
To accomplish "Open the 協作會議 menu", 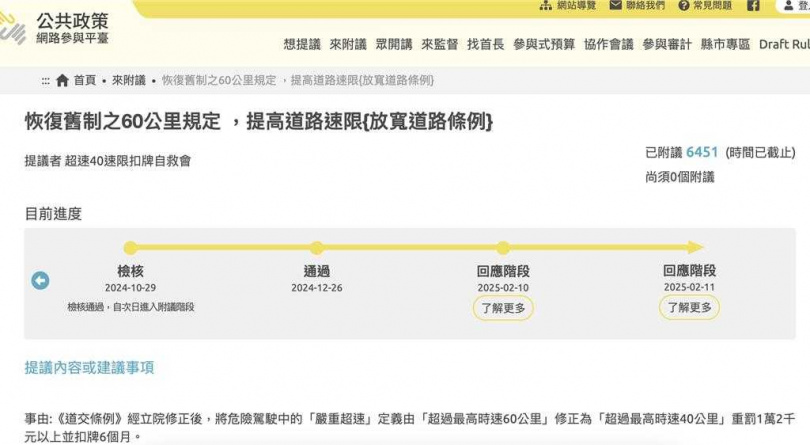I will [609, 44].
